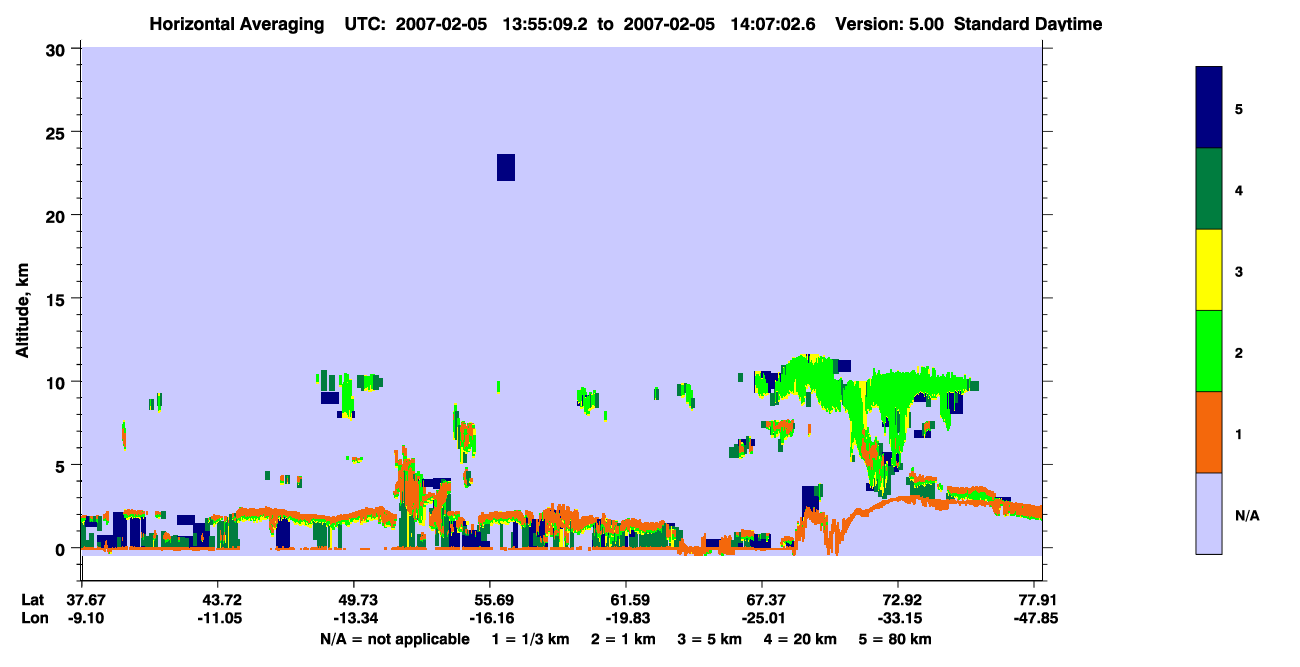Viewport: 1300px width, 667px height.
Task: Click the orange level 1 swatch
Action: click(1209, 432)
